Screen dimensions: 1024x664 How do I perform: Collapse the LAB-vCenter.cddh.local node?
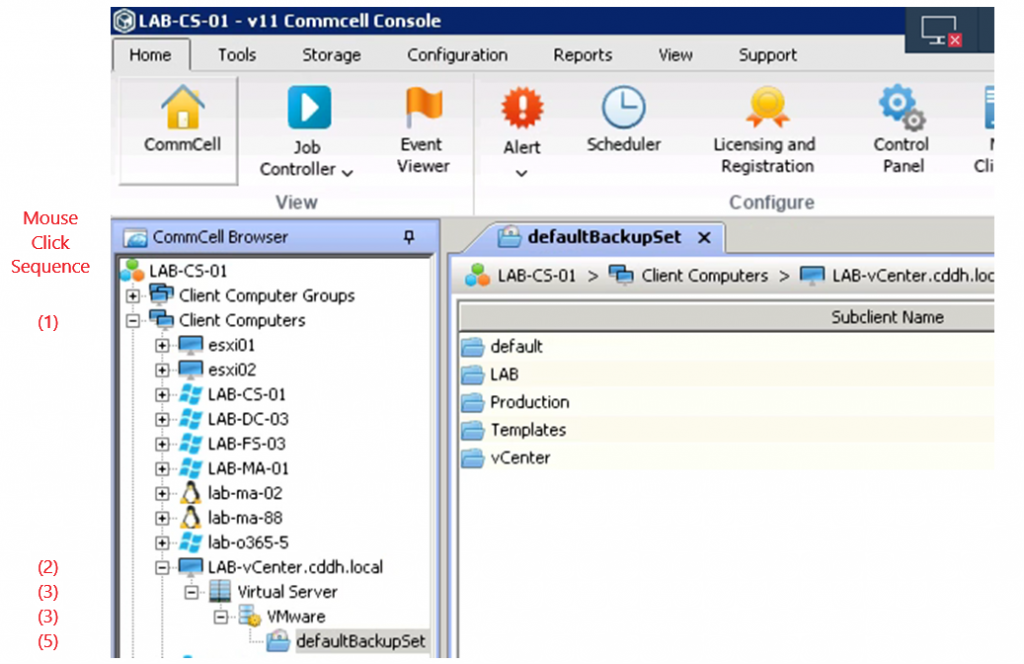pyautogui.click(x=162, y=567)
